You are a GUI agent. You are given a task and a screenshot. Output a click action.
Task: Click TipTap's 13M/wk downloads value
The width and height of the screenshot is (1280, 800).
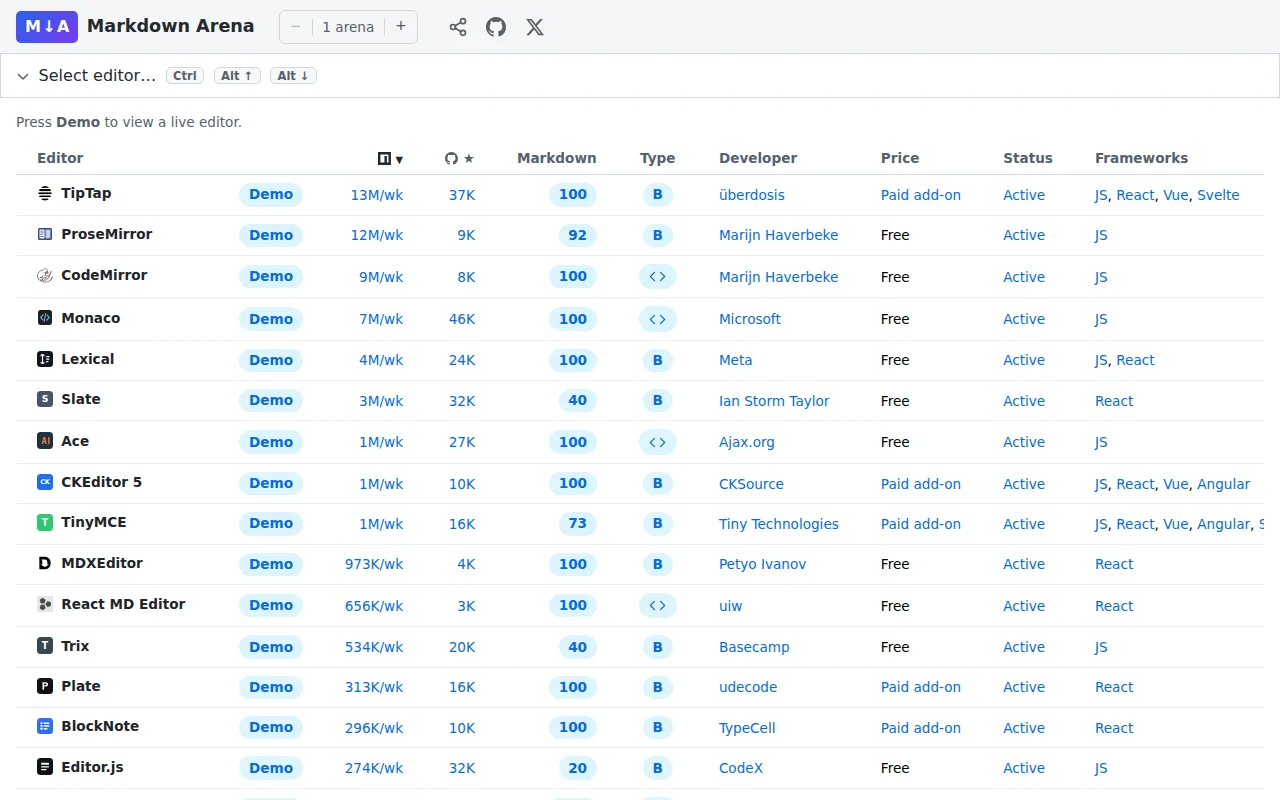click(x=377, y=195)
